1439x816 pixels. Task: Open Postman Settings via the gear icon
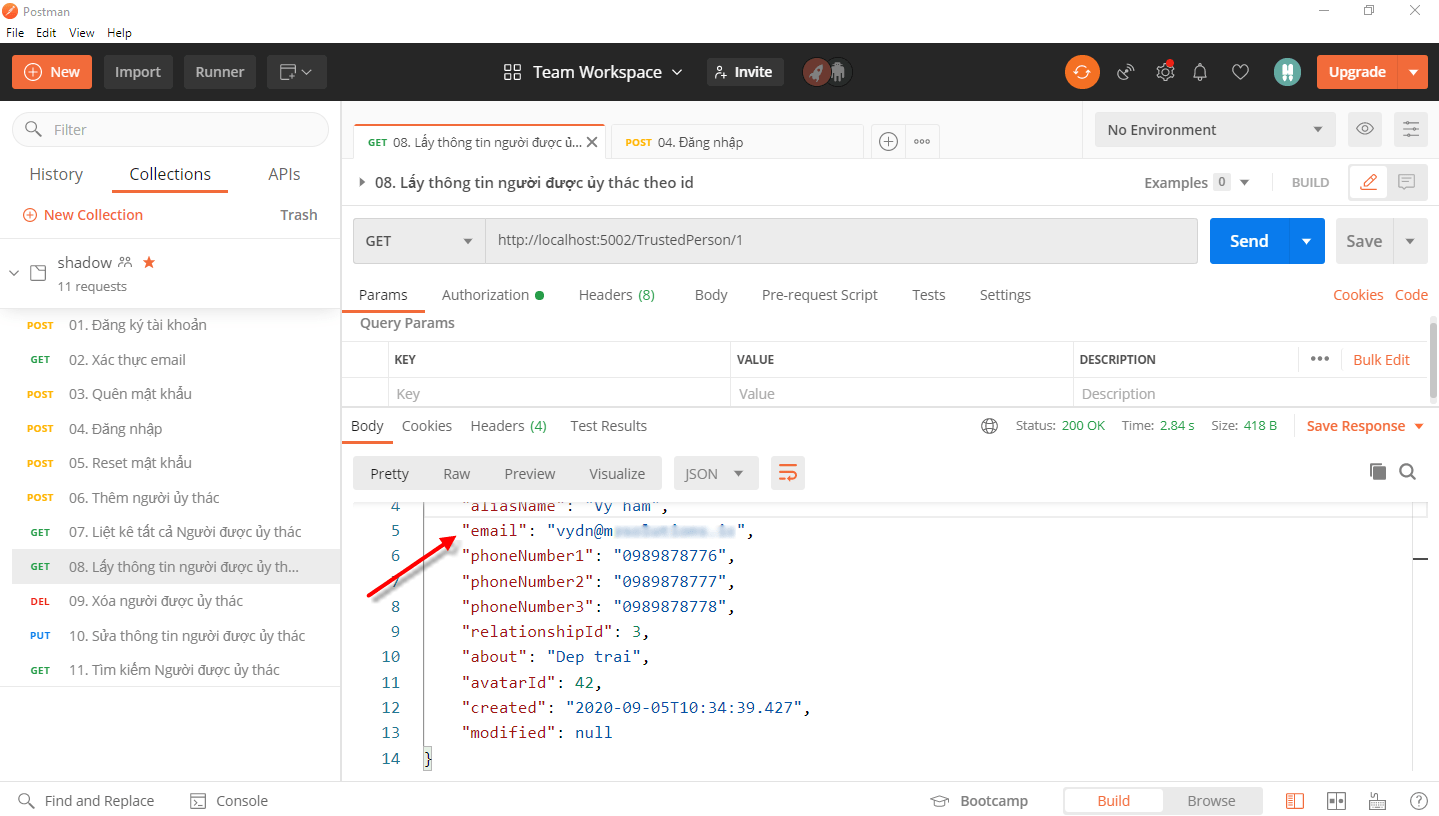tap(1164, 71)
